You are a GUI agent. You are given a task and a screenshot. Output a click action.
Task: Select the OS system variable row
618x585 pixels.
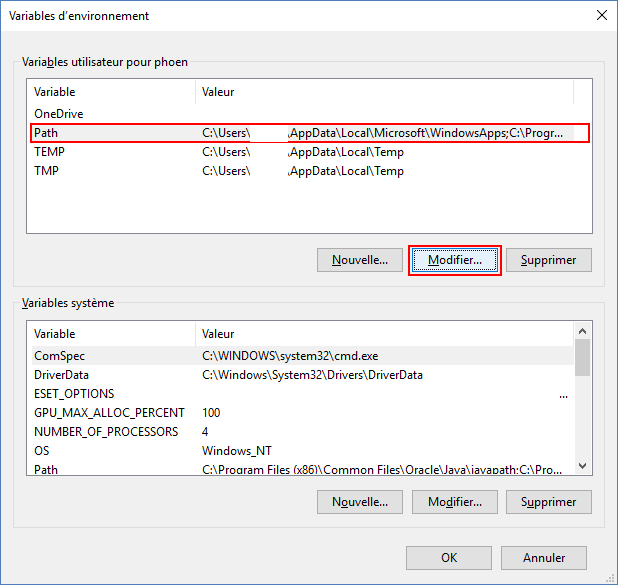(42, 451)
